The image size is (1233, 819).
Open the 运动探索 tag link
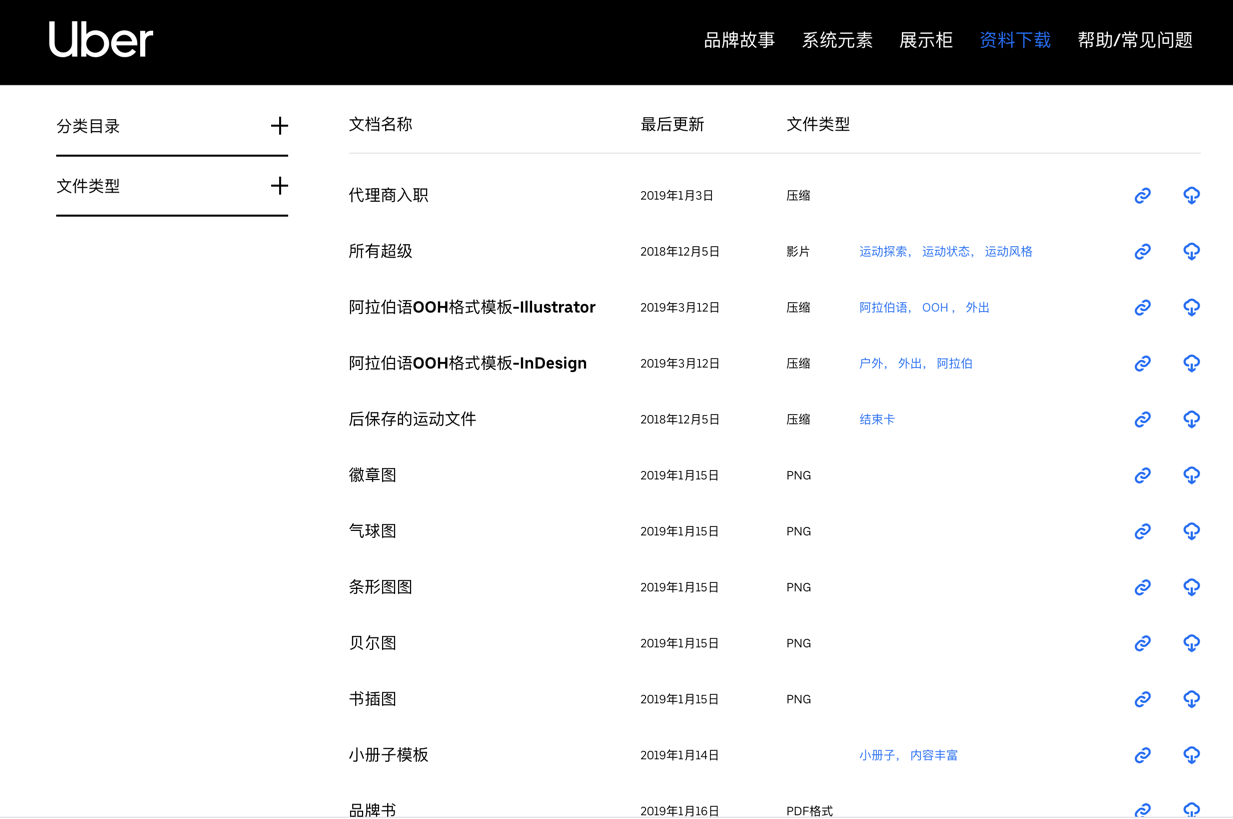[x=883, y=252]
